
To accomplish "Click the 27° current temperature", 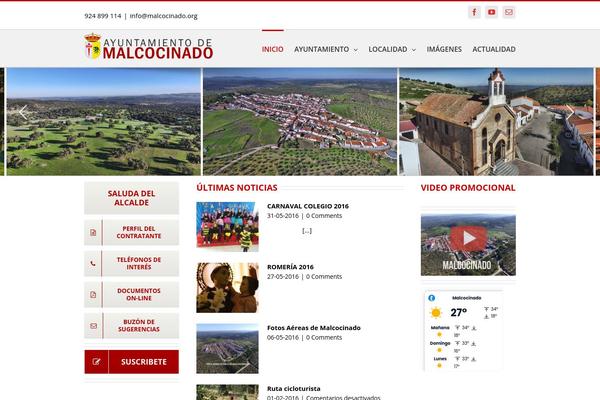I will coord(458,312).
